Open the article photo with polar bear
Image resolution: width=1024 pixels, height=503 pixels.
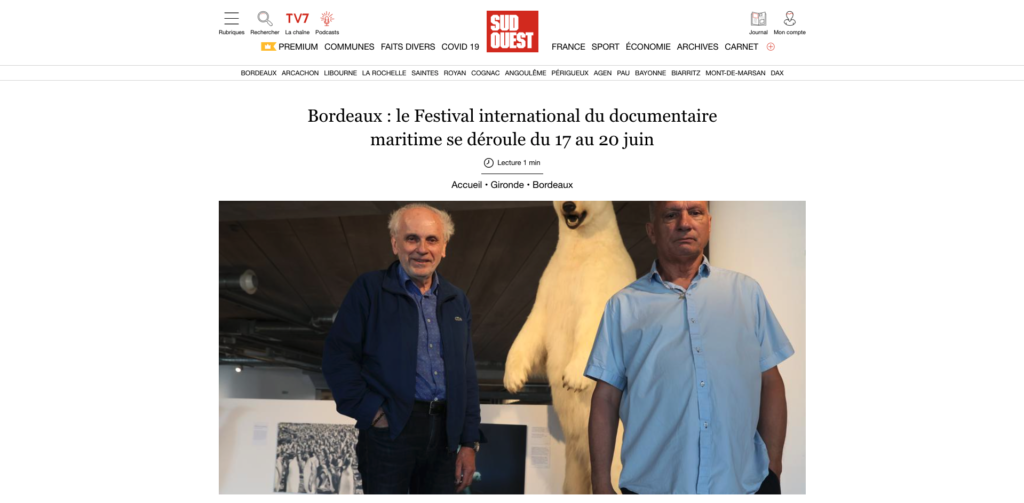pos(512,348)
